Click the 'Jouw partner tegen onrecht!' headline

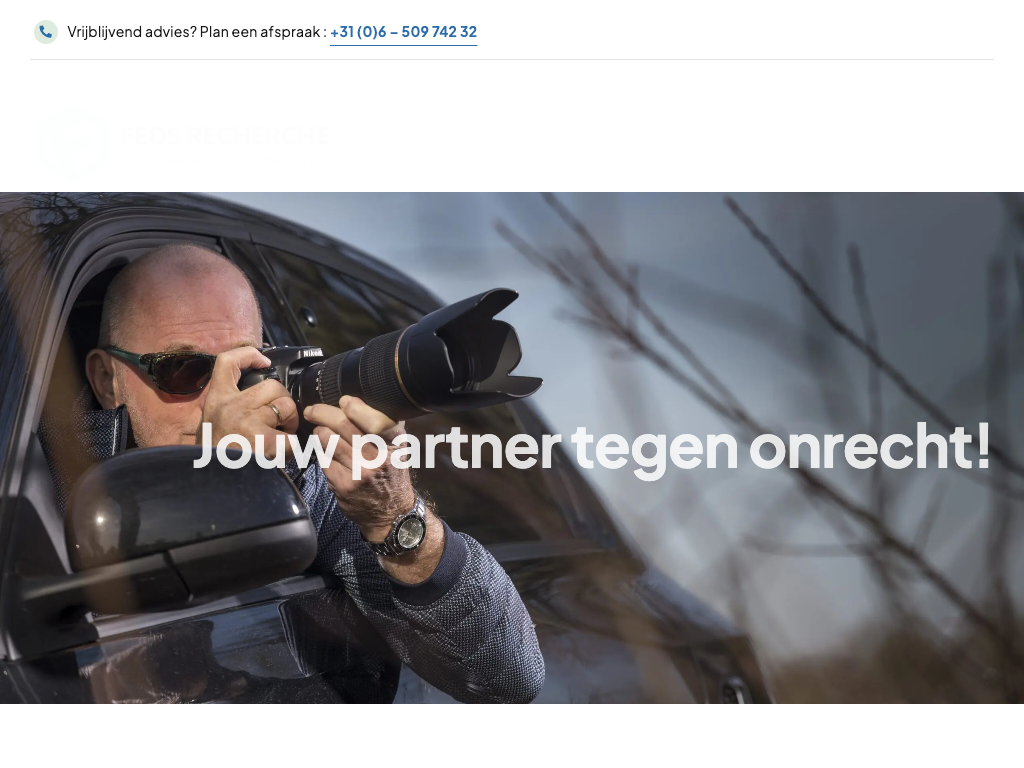coord(592,448)
